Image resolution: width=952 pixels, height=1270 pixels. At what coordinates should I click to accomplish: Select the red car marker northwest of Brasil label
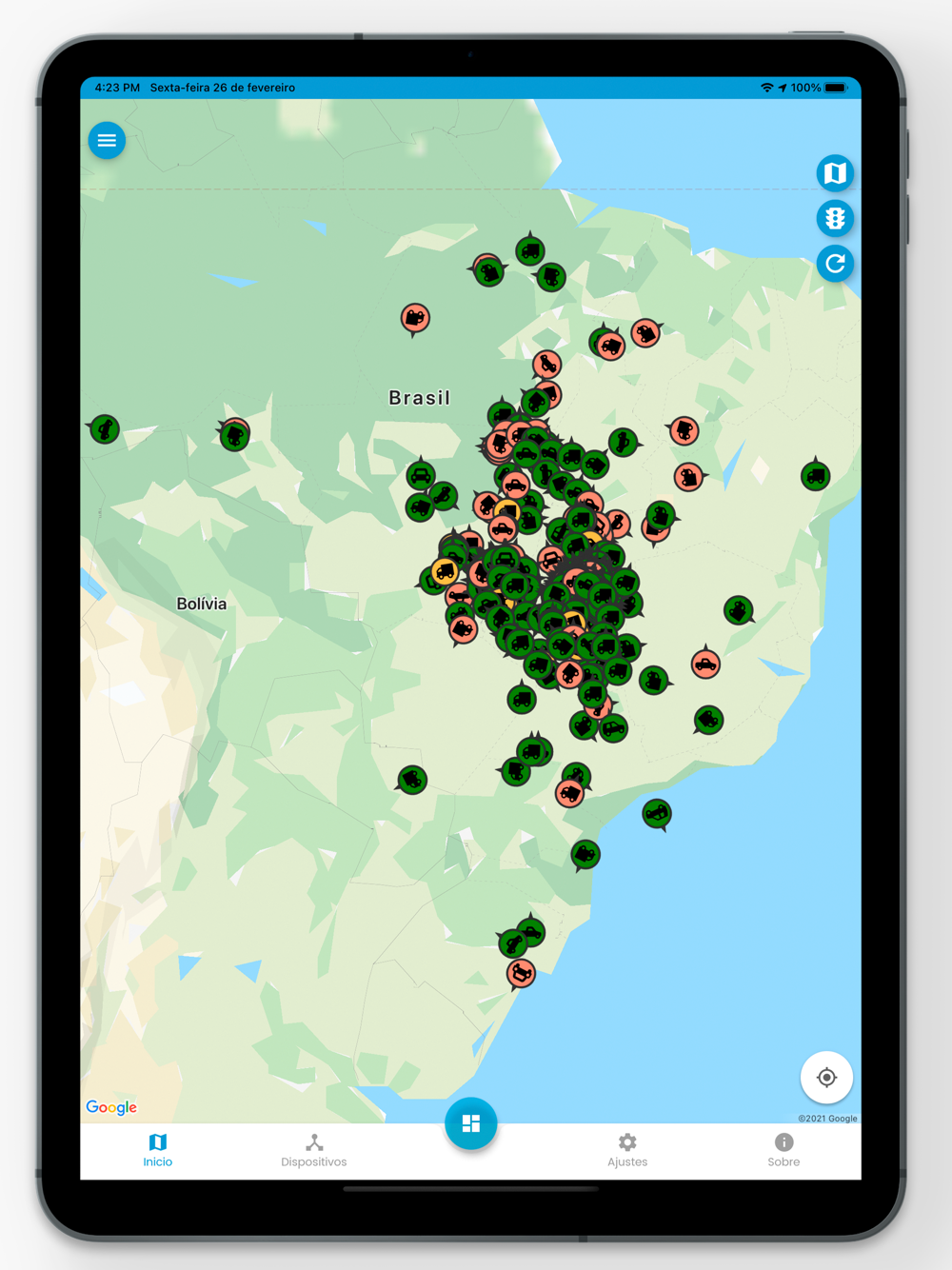(415, 318)
